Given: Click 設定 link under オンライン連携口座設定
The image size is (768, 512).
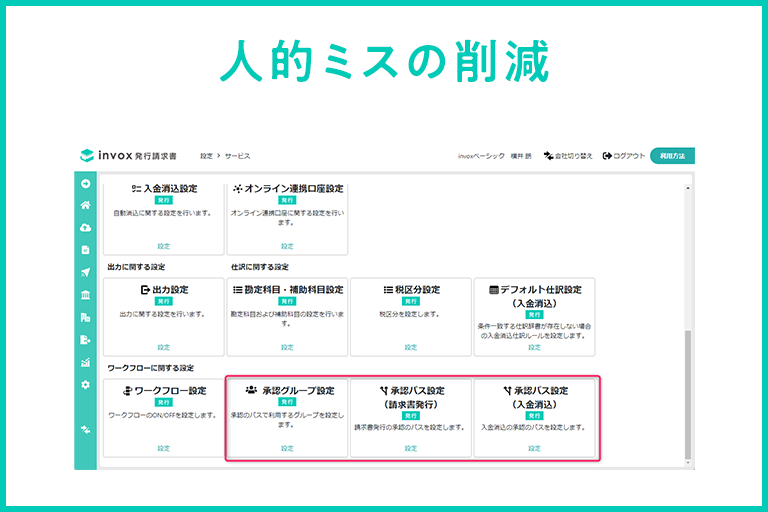Looking at the screenshot, I should tap(287, 246).
